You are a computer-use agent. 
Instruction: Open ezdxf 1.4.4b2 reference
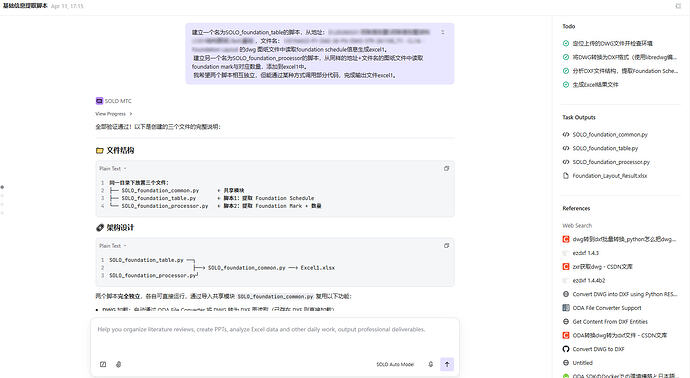point(588,280)
